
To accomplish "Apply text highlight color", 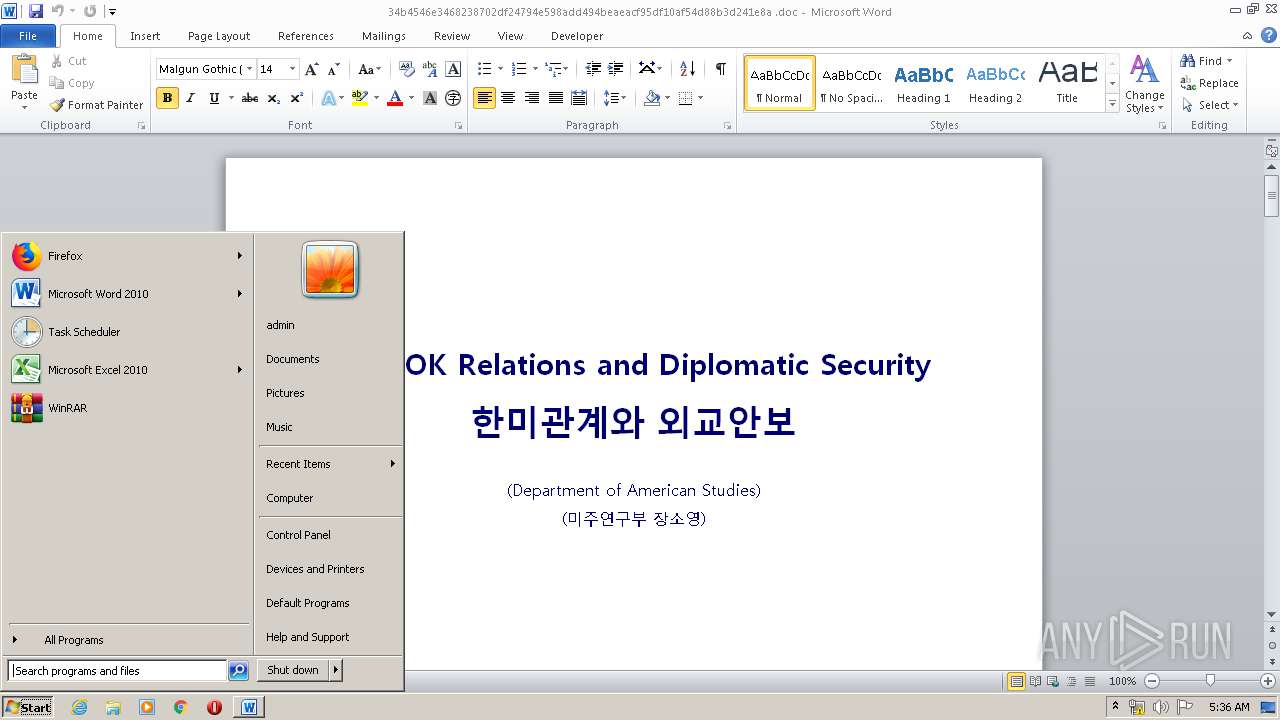I will coord(360,98).
